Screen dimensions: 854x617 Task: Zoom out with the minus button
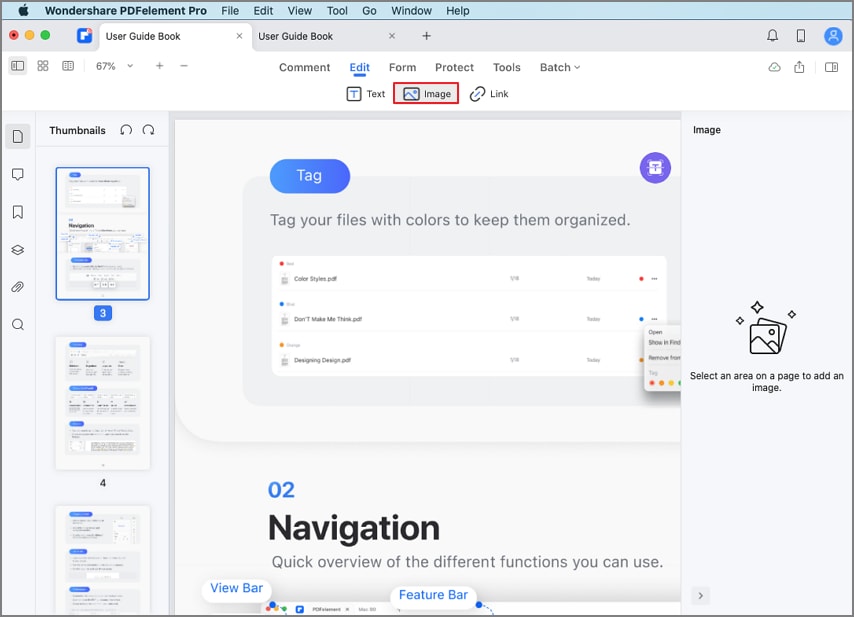click(x=184, y=66)
